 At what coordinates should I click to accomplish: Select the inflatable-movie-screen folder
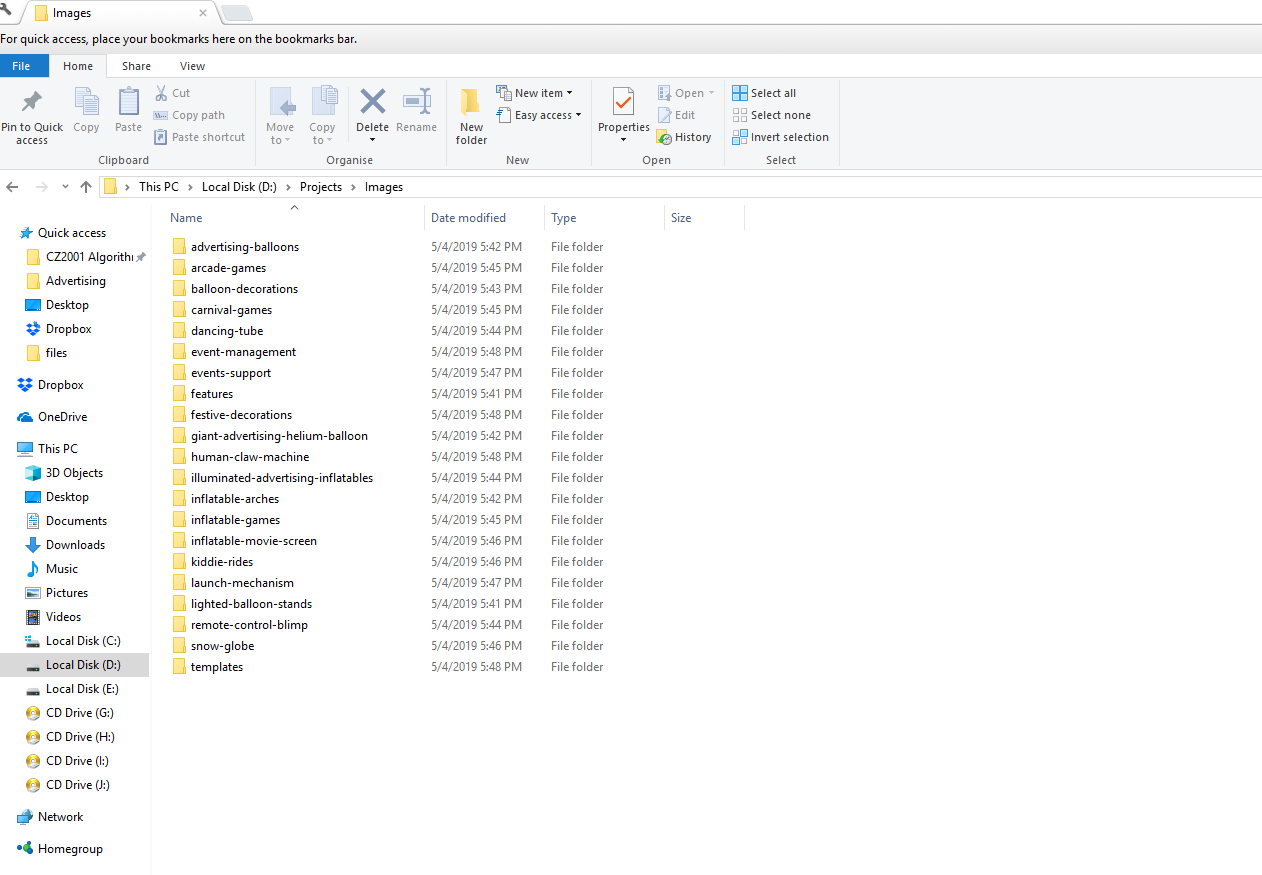[253, 541]
